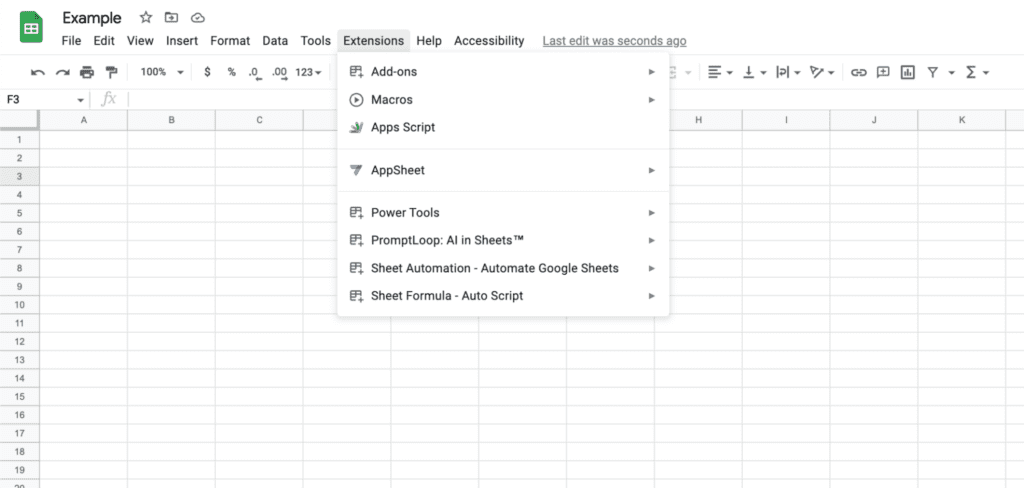Select column C header
This screenshot has height=488, width=1024.
pyautogui.click(x=259, y=120)
